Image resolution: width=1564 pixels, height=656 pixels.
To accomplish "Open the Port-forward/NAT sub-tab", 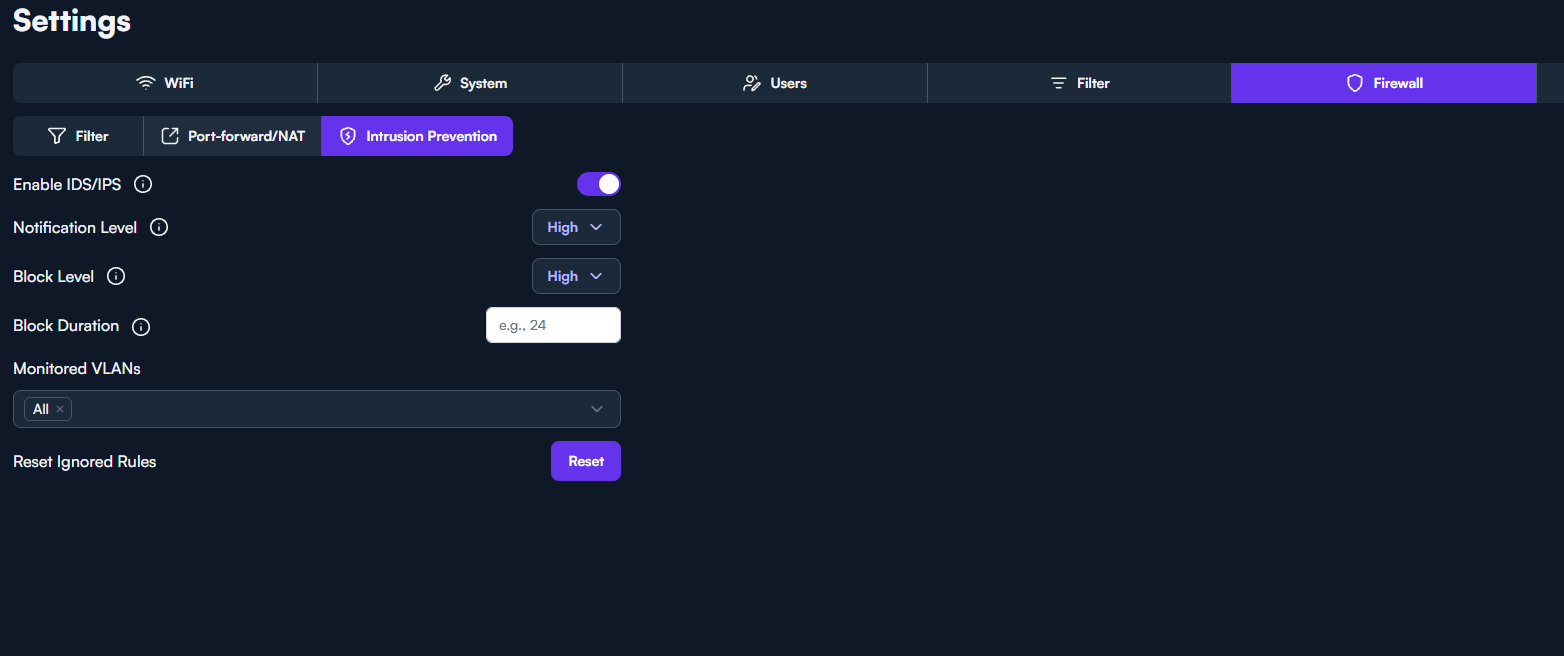I will tap(233, 136).
